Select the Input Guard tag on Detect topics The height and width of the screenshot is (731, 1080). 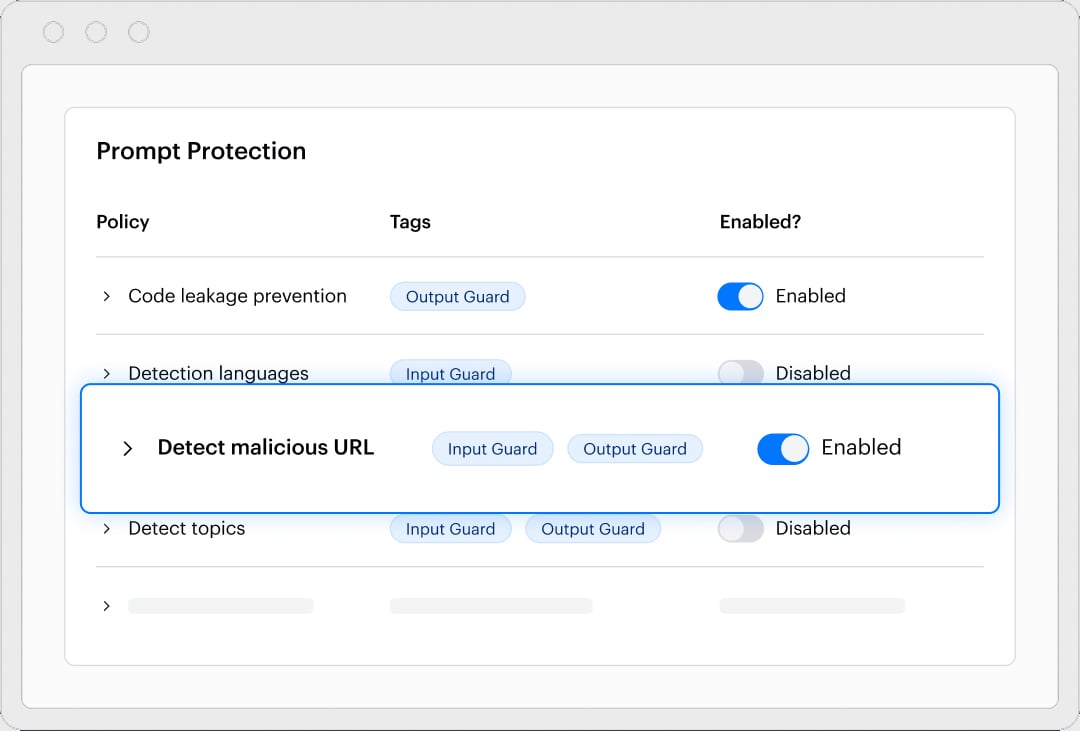coord(450,528)
